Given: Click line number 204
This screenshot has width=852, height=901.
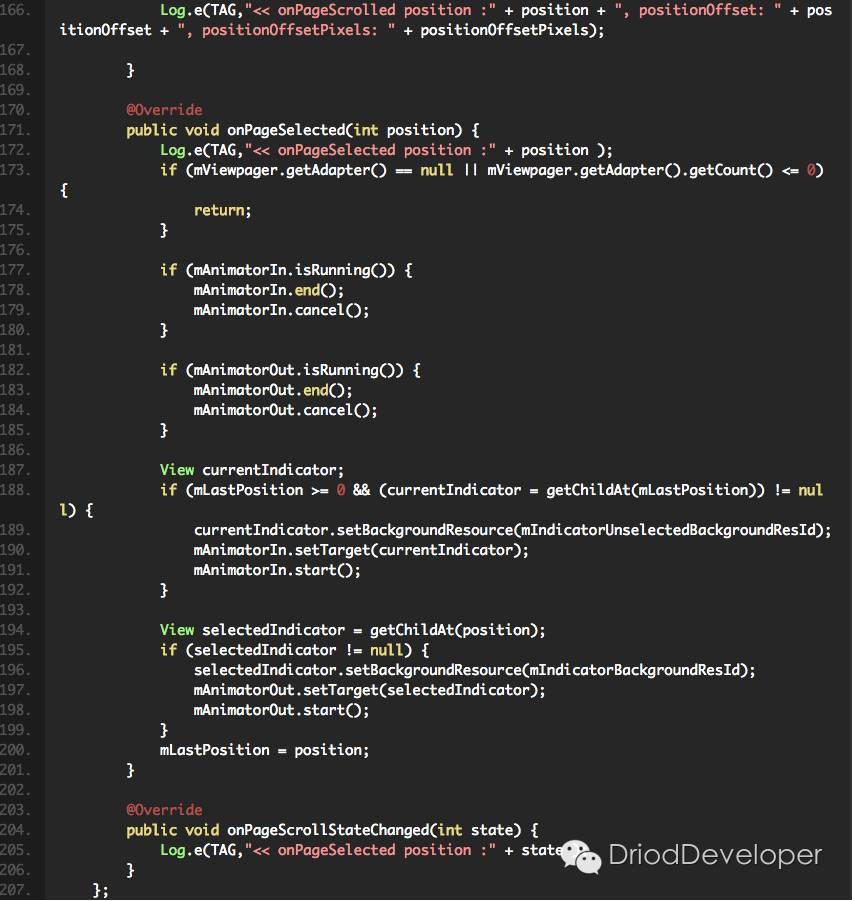Looking at the screenshot, I should point(14,830).
